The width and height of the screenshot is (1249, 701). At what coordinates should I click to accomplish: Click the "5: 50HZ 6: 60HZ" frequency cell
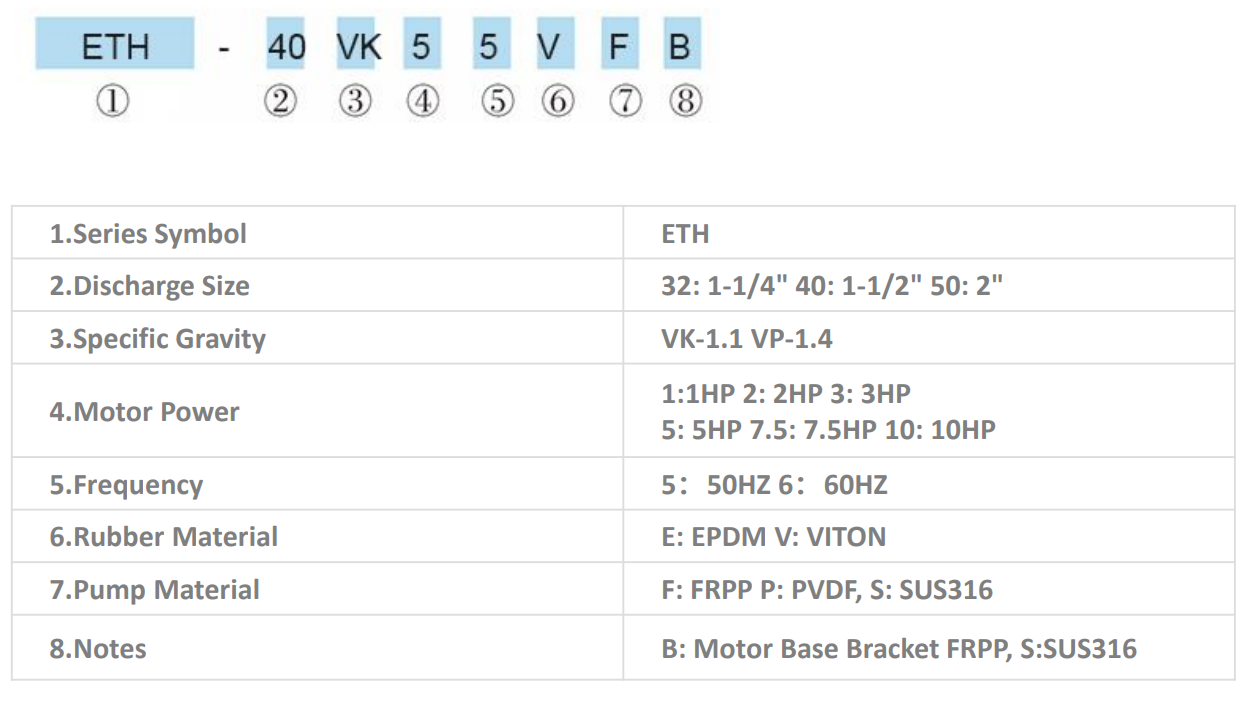(774, 486)
